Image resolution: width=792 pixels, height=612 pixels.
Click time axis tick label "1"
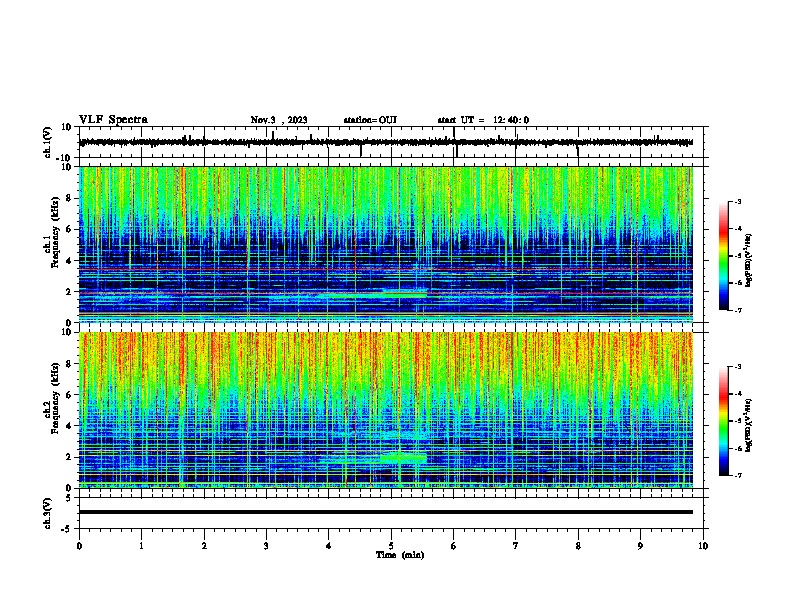[141, 546]
